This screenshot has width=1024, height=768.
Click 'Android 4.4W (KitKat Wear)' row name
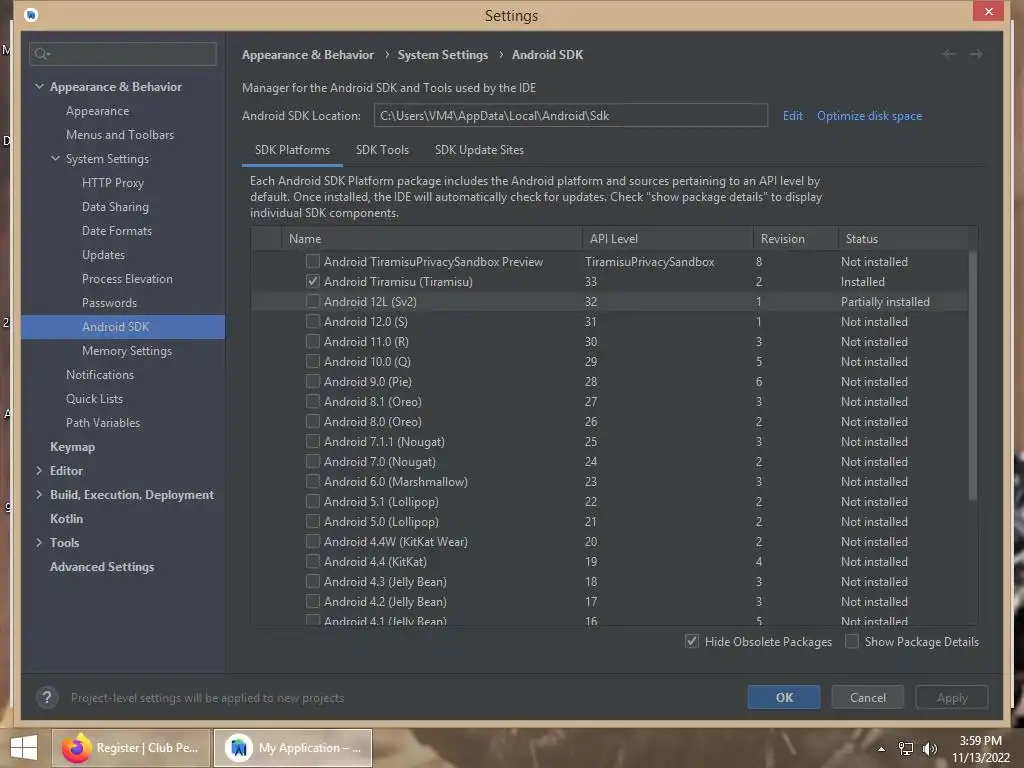tap(395, 541)
